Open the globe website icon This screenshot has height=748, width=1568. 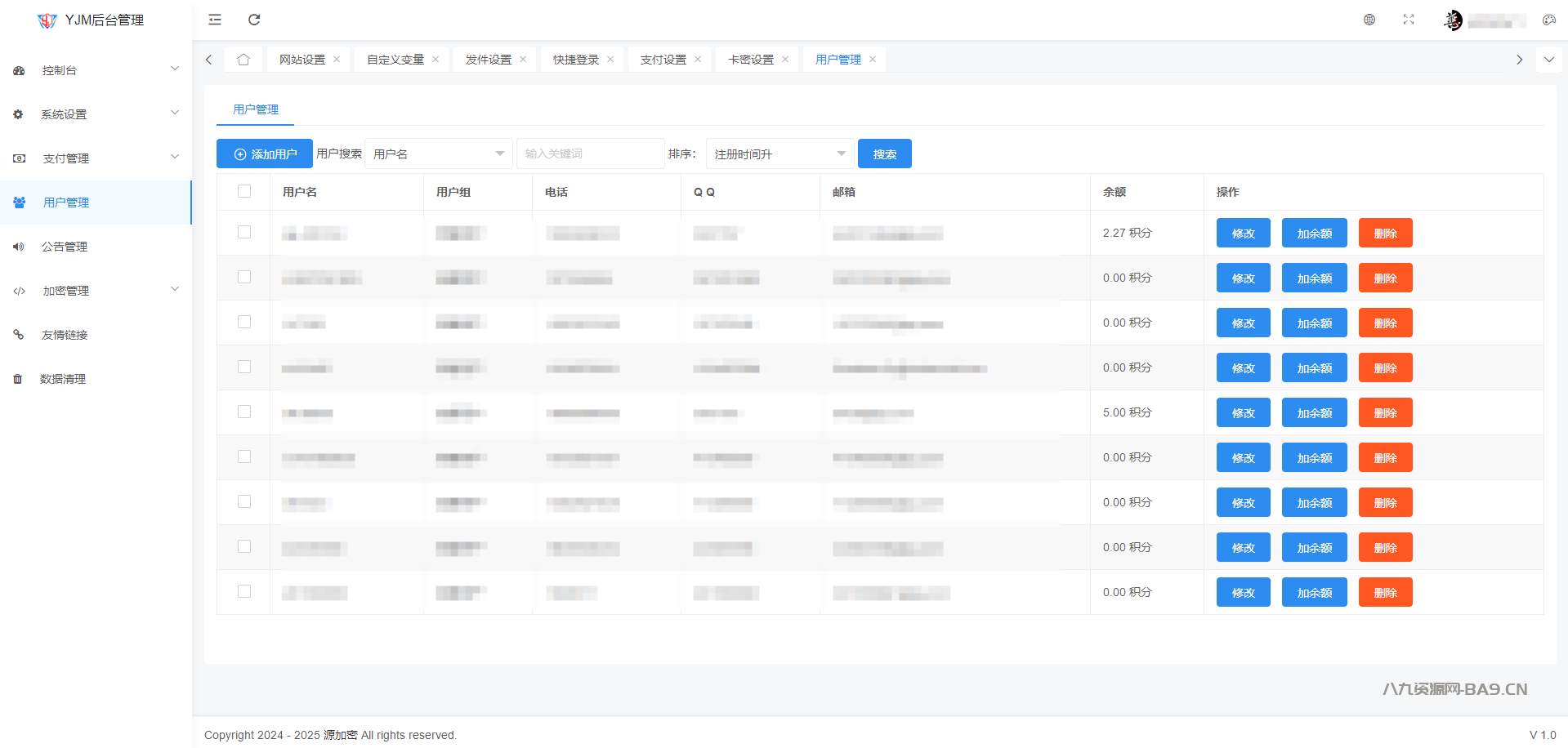(x=1369, y=20)
